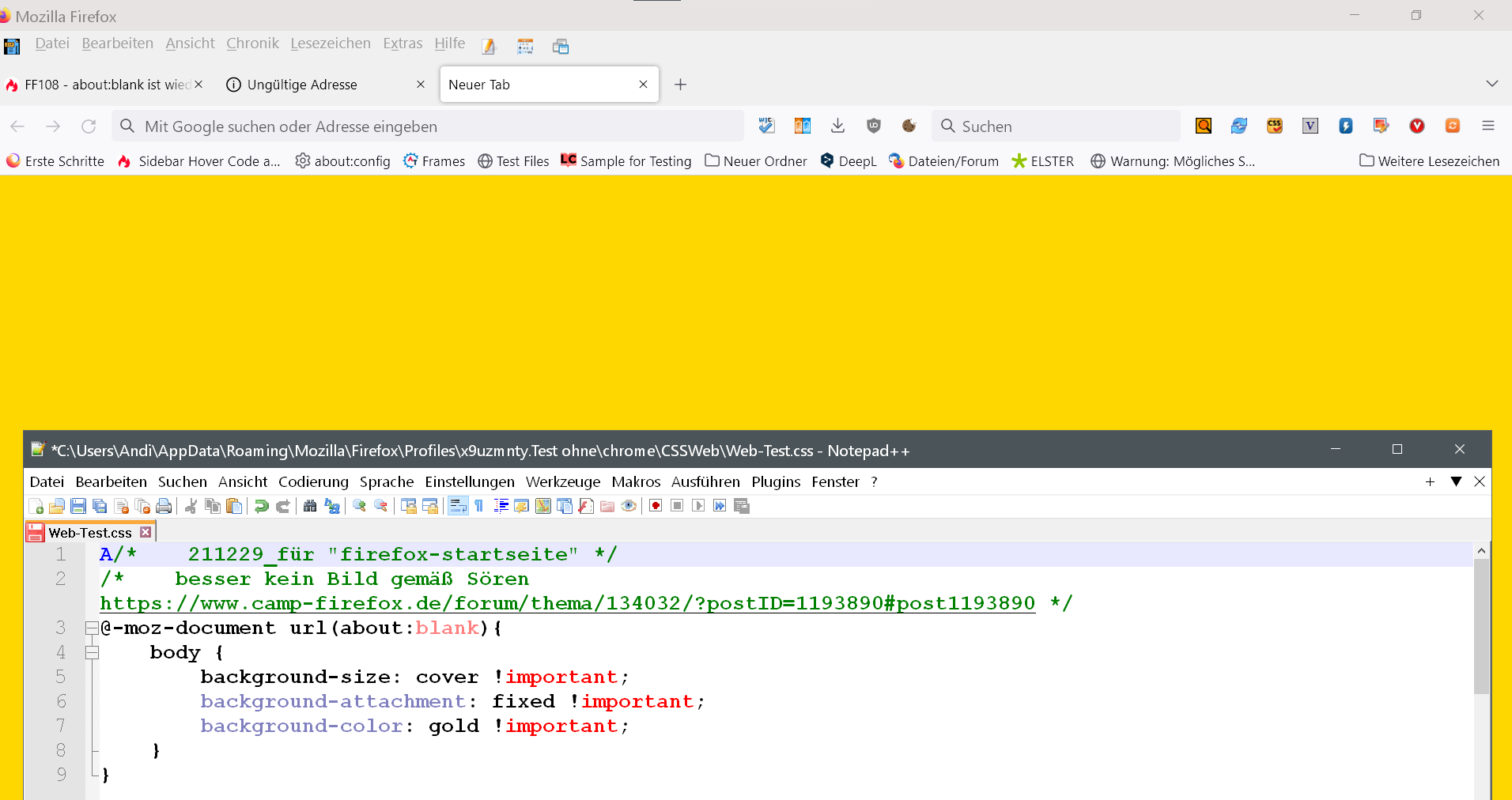Toggle show all characters pilcrow icon
The height and width of the screenshot is (800, 1512).
tap(479, 506)
